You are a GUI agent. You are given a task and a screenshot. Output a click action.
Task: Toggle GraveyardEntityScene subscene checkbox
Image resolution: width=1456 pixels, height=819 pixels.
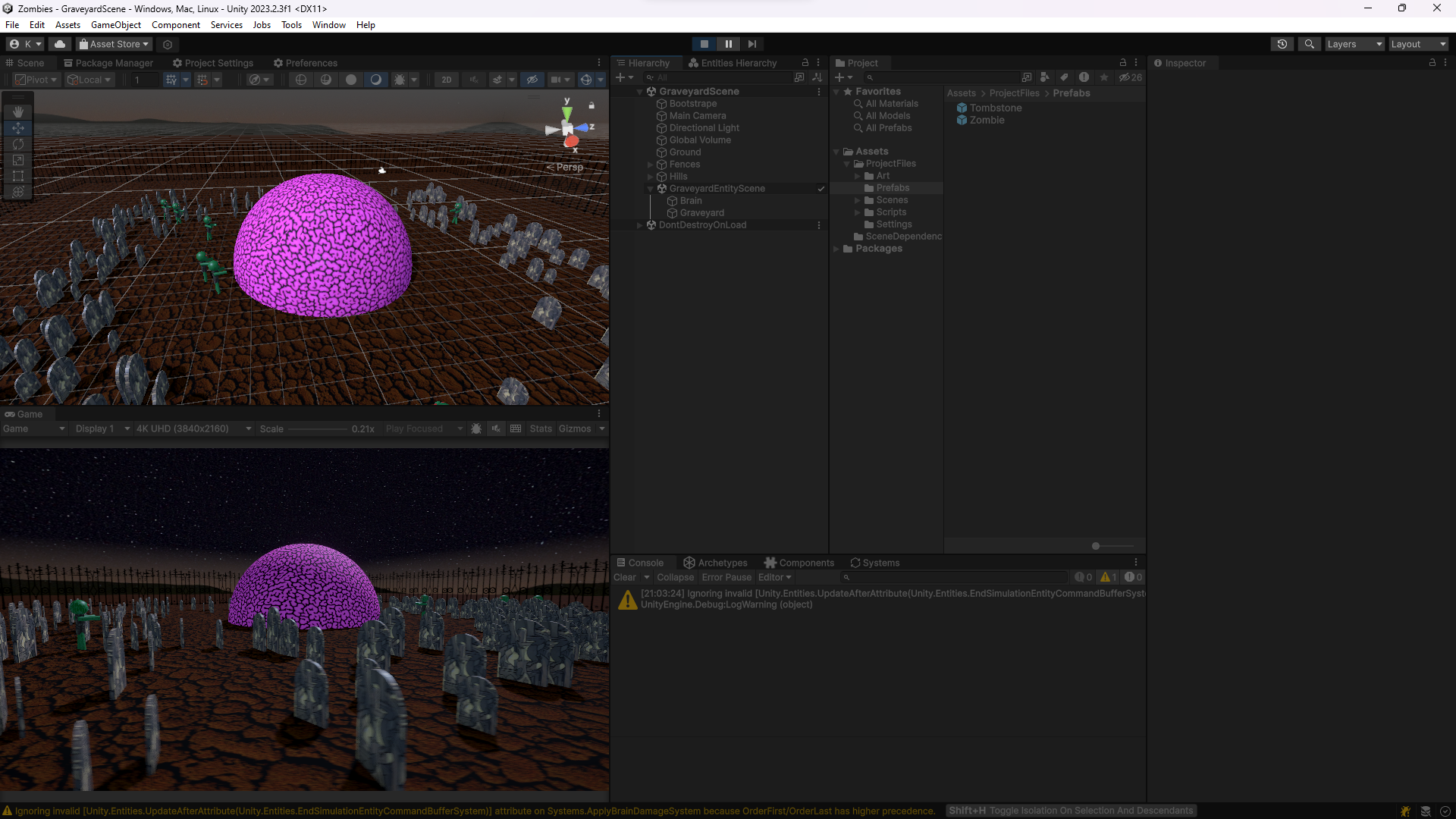[x=821, y=189]
